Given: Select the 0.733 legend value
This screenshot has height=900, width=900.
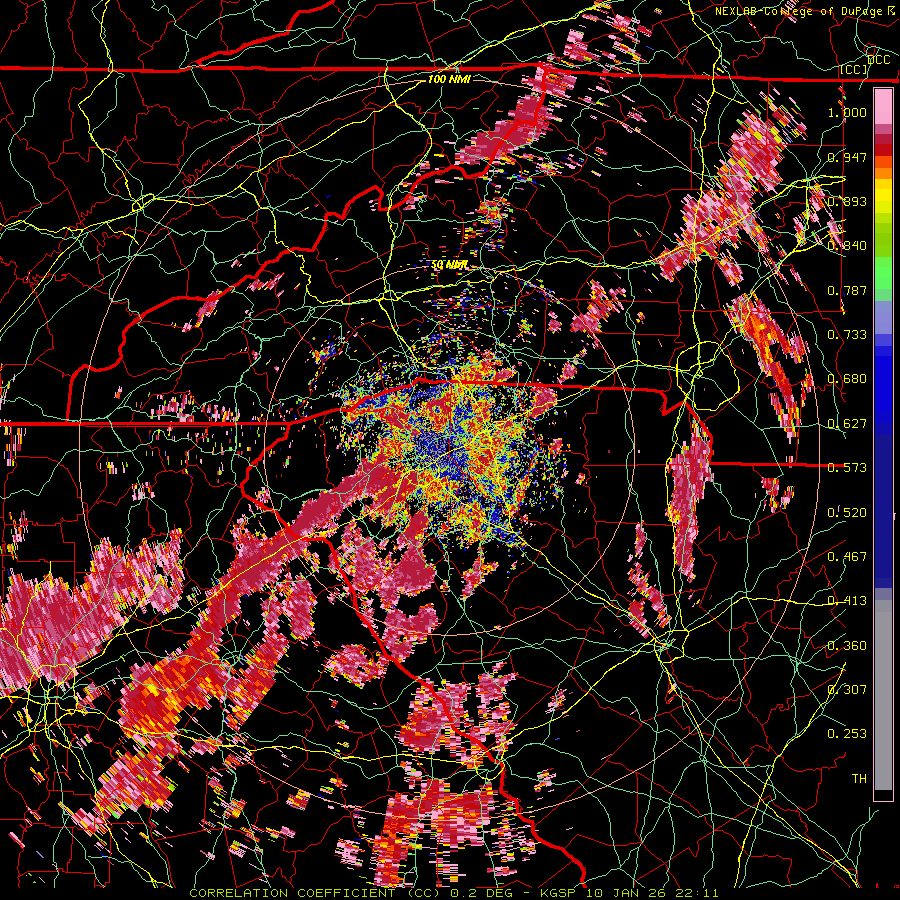Looking at the screenshot, I should 847,335.
